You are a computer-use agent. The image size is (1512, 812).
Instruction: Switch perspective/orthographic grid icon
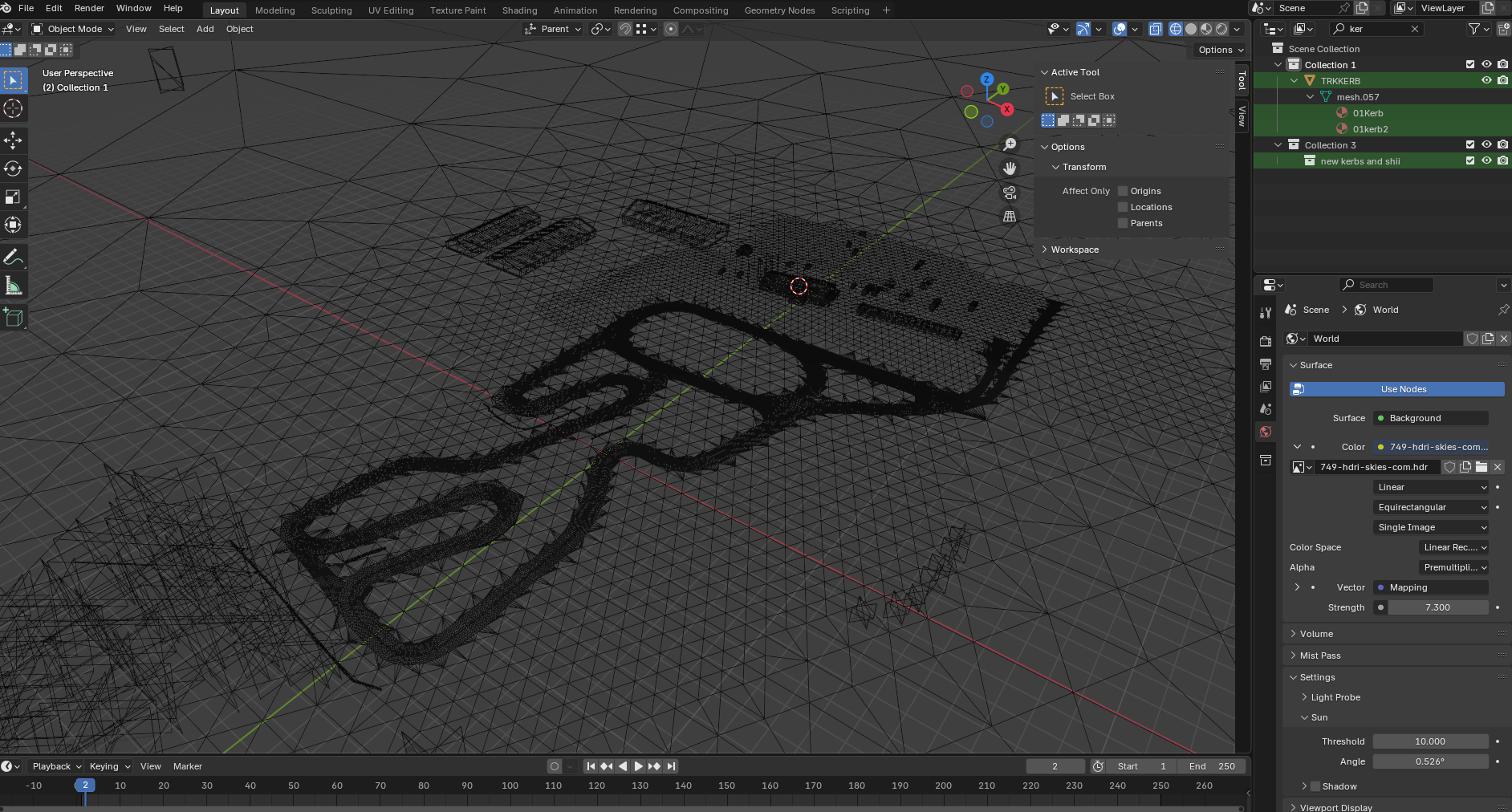(x=1010, y=217)
